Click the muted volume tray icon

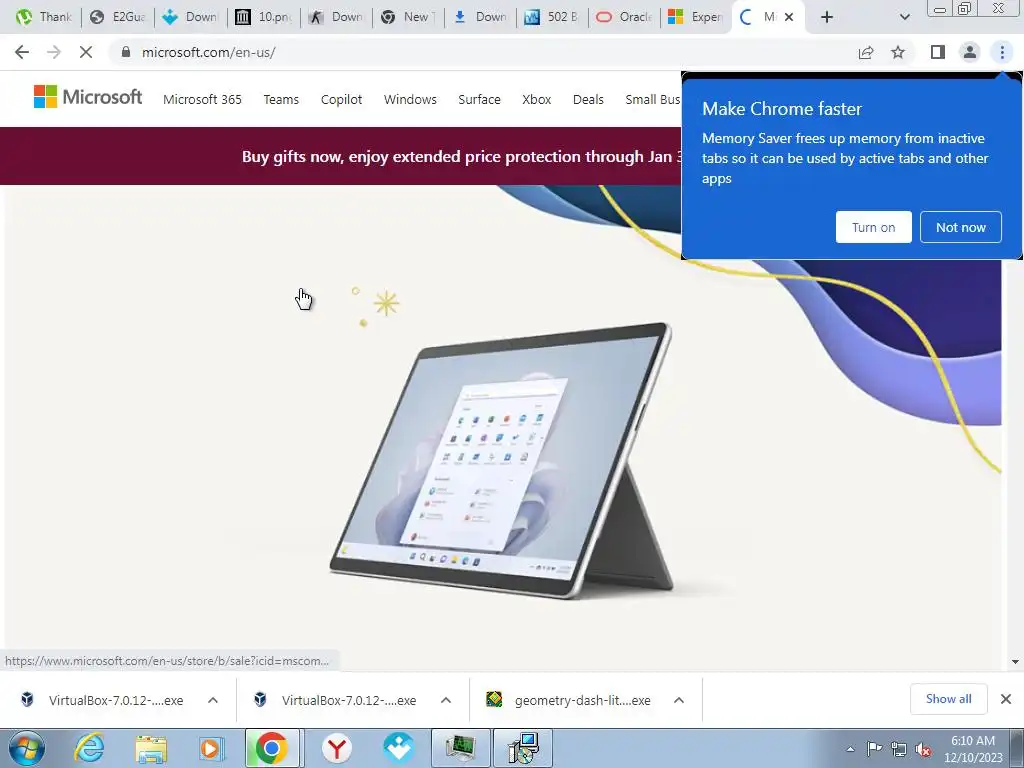(x=923, y=750)
